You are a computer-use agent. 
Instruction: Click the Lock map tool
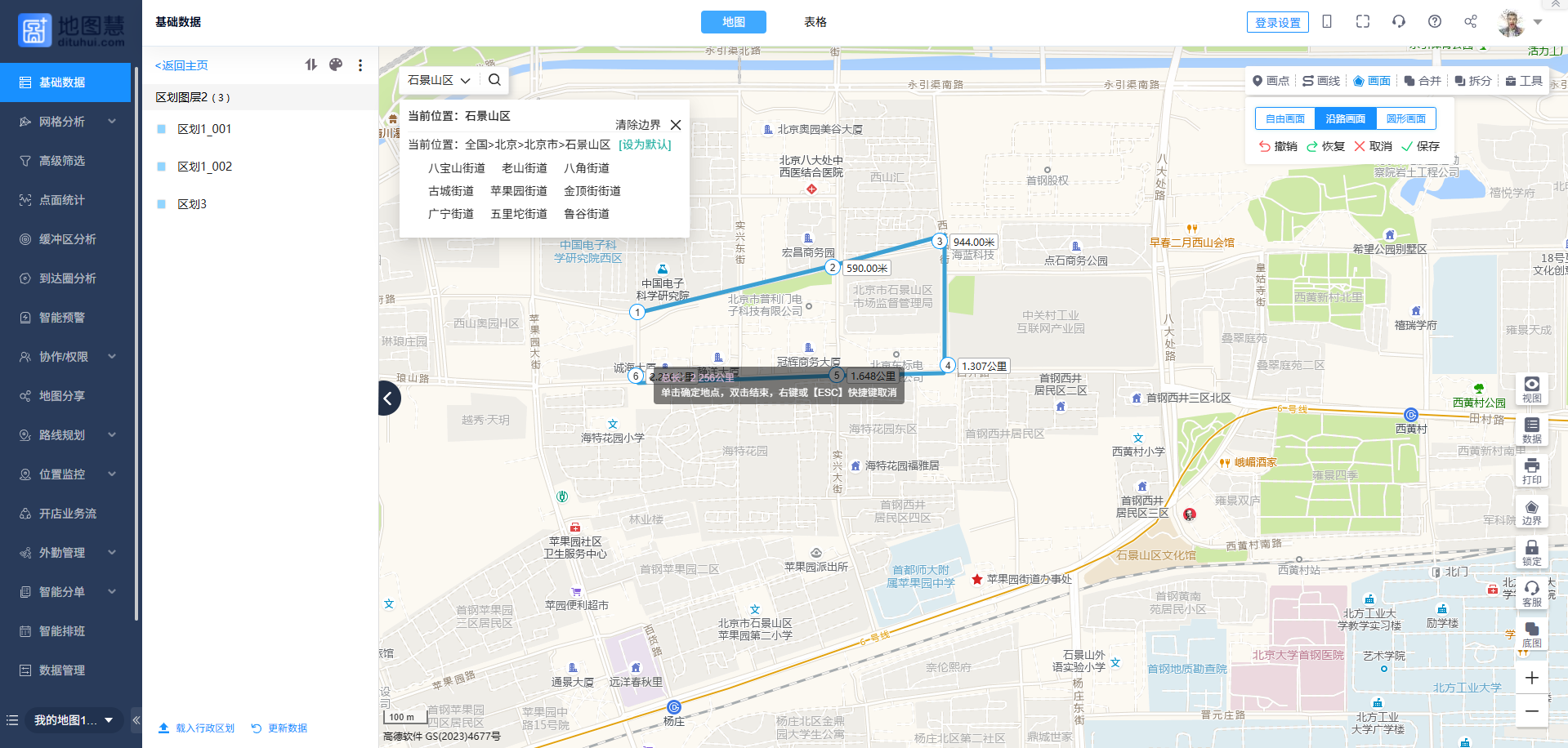click(1531, 552)
